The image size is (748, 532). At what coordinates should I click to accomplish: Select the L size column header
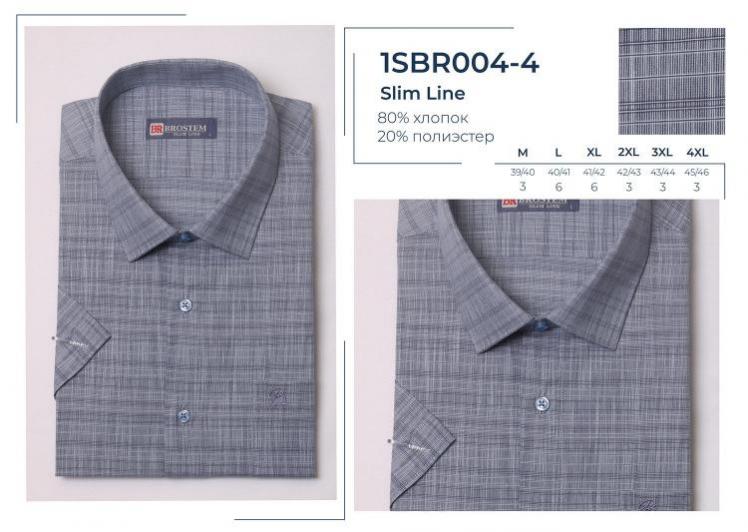click(x=558, y=153)
